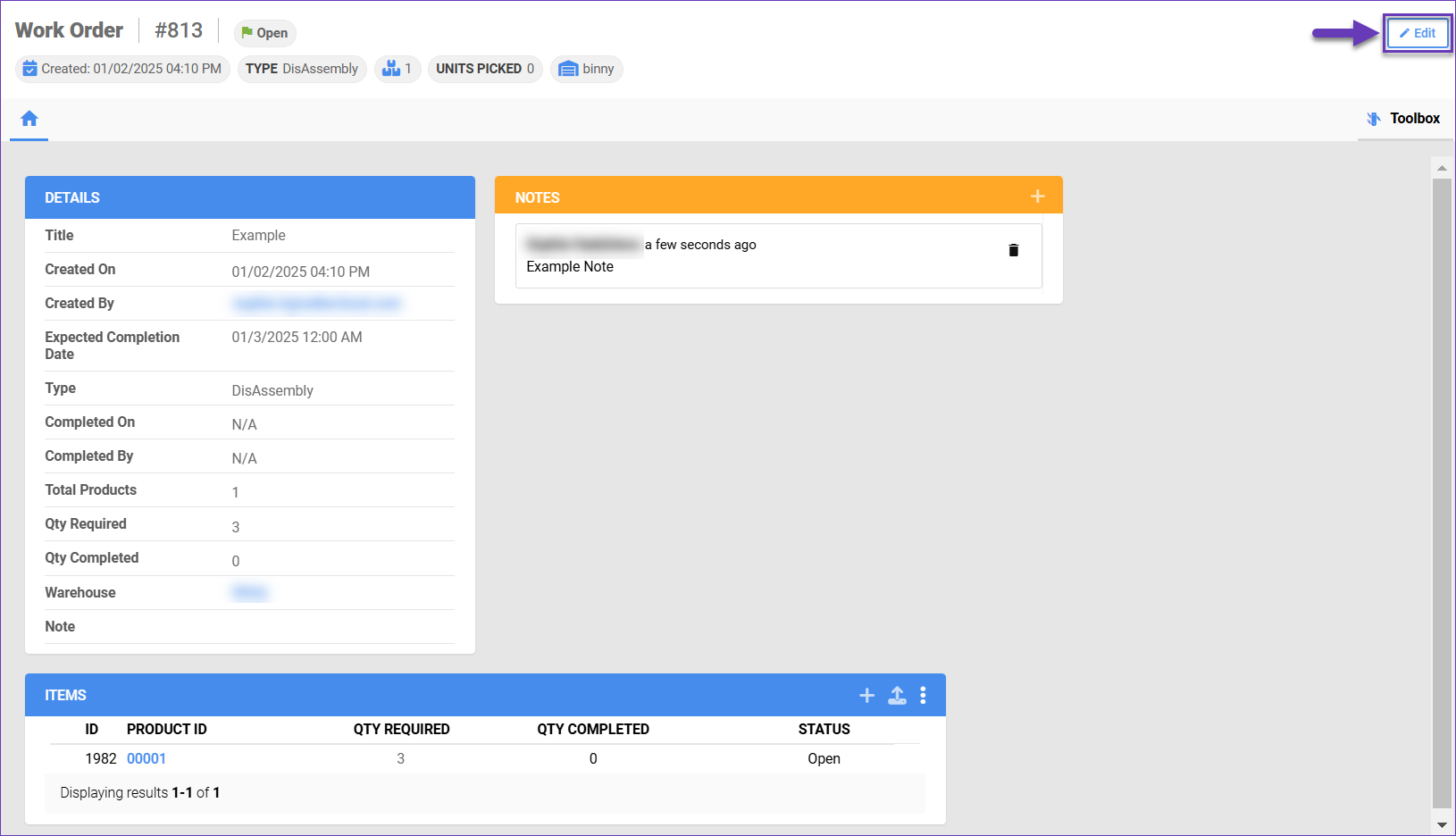Click the TYPE DisAssembly badge

302,69
